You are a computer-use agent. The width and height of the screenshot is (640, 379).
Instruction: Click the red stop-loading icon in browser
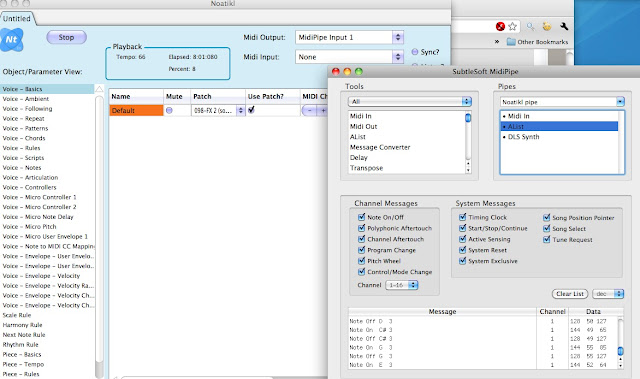(500, 27)
